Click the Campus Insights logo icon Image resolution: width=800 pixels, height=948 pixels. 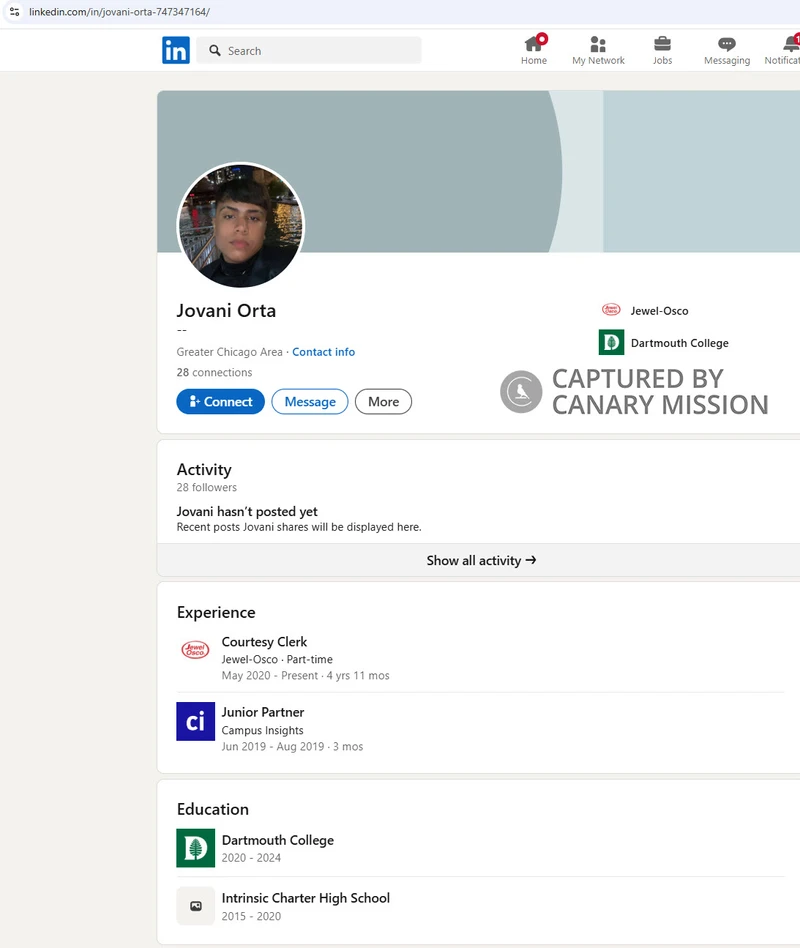click(195, 721)
